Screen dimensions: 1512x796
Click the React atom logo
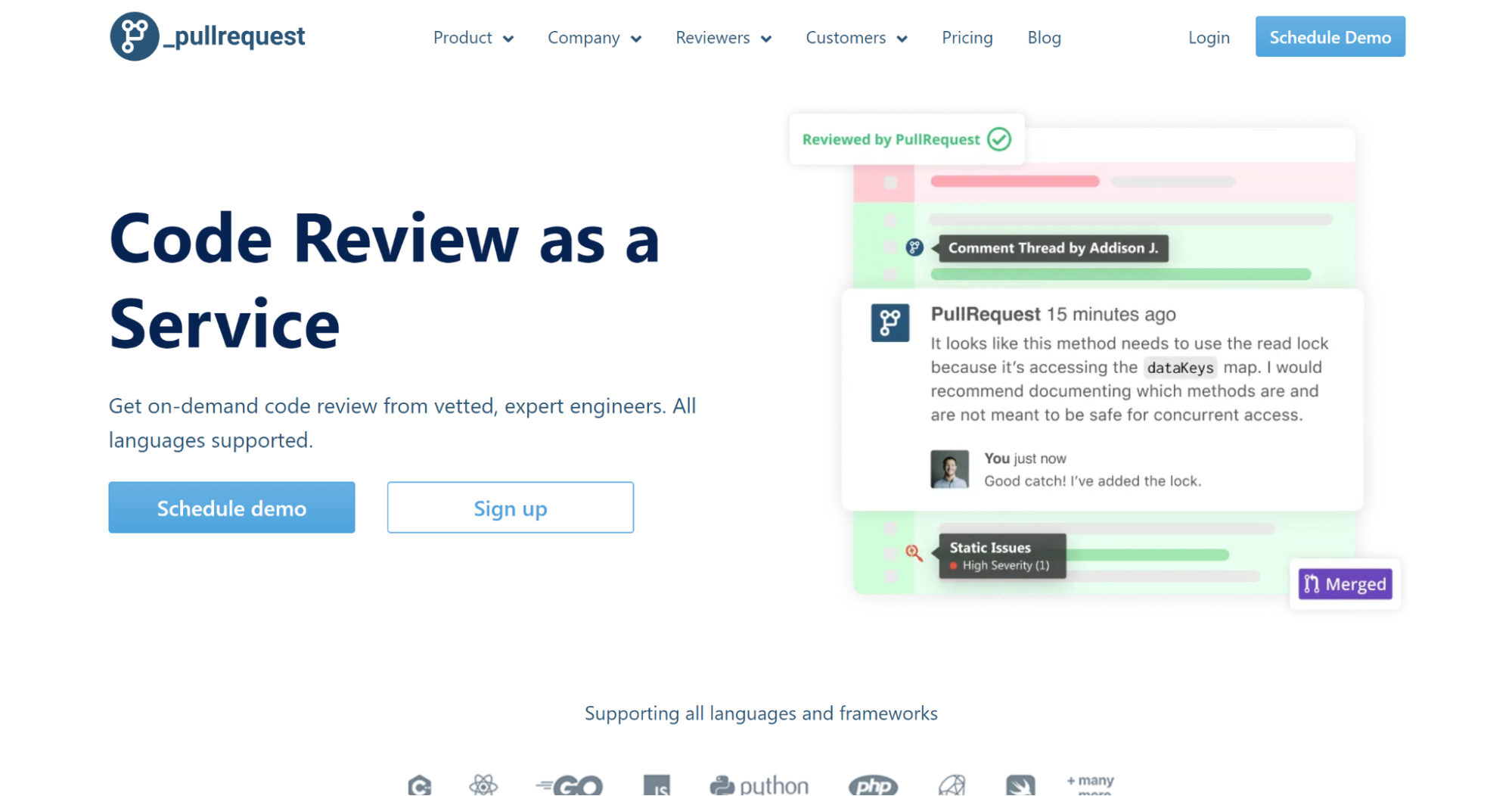[483, 785]
